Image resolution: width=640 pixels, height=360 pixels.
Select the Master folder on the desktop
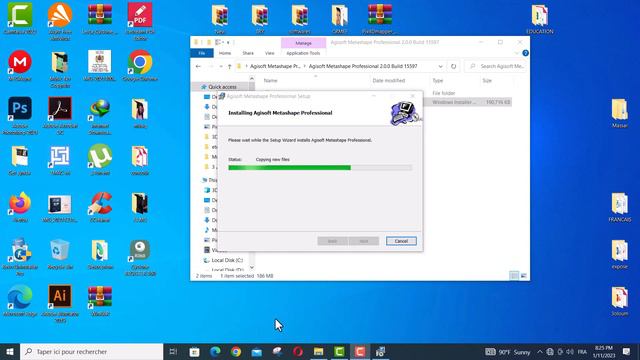[x=620, y=113]
